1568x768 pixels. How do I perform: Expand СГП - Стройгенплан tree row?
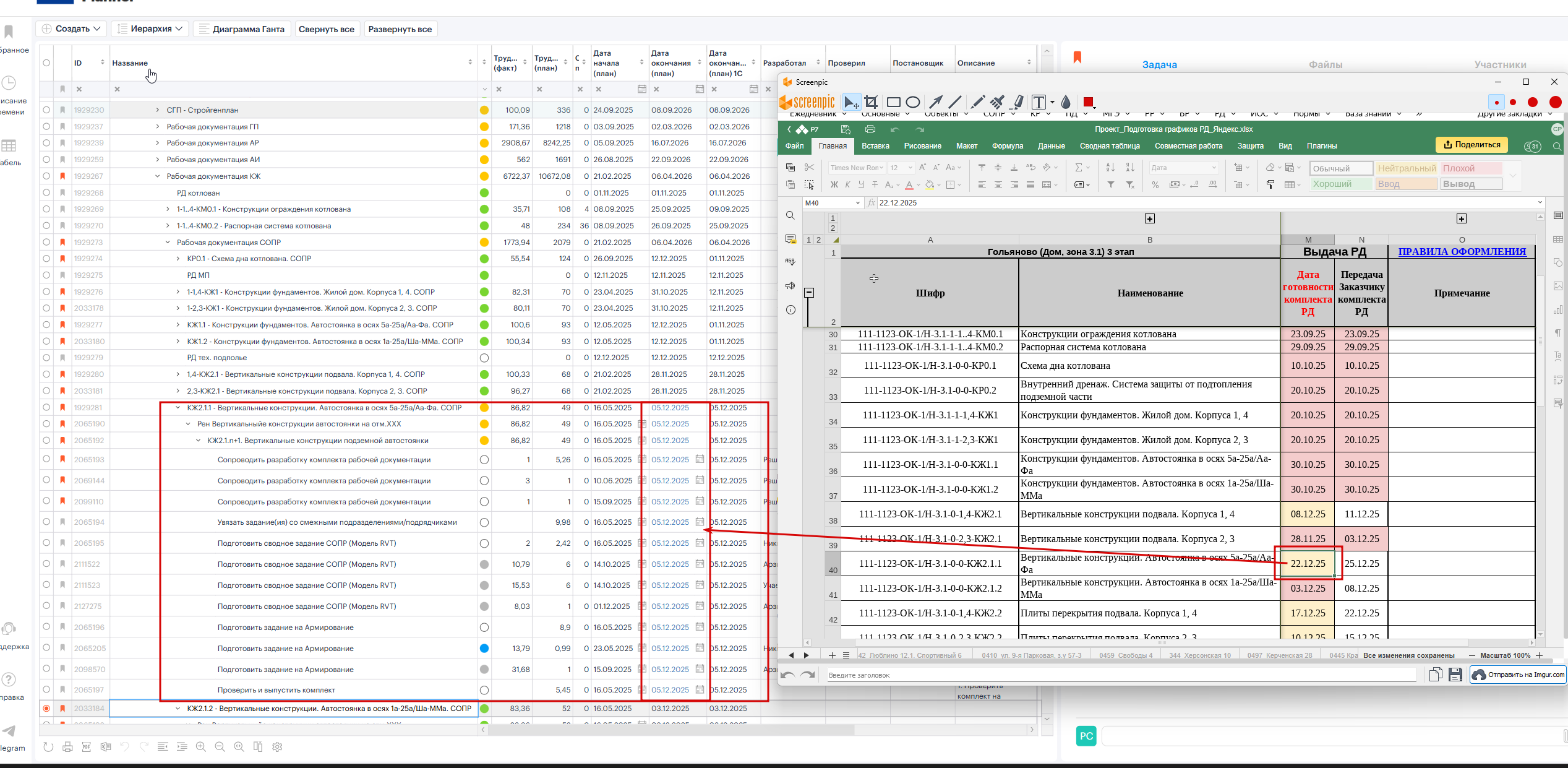(x=157, y=110)
